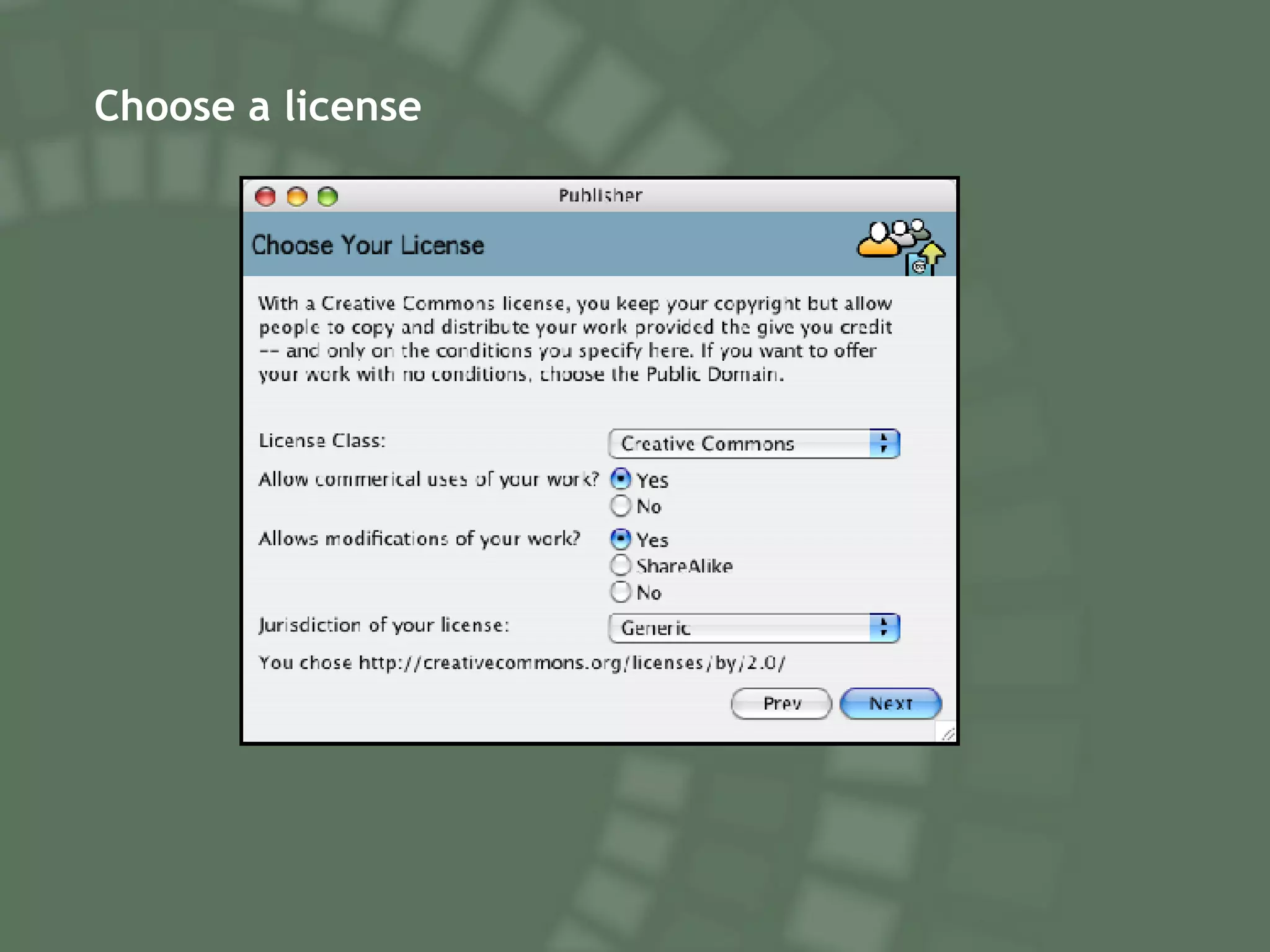
Task: Click the Next button
Action: point(890,703)
